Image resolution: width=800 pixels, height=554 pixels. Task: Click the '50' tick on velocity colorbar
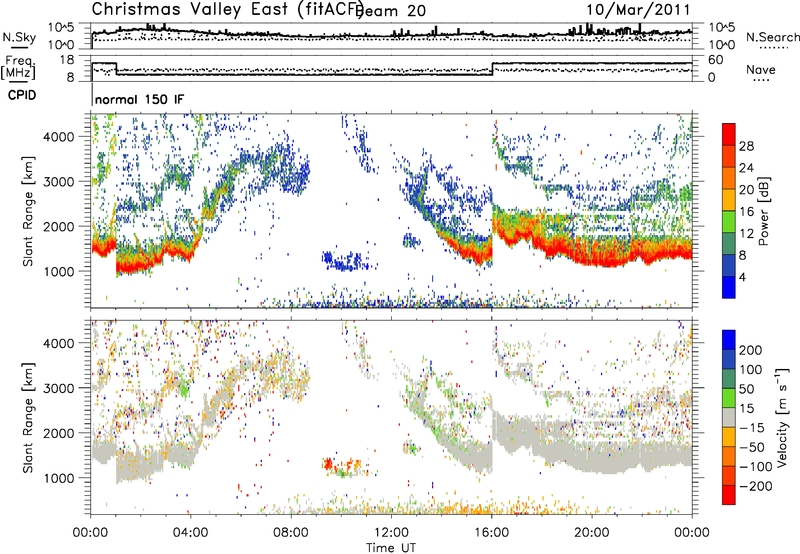pyautogui.click(x=746, y=389)
